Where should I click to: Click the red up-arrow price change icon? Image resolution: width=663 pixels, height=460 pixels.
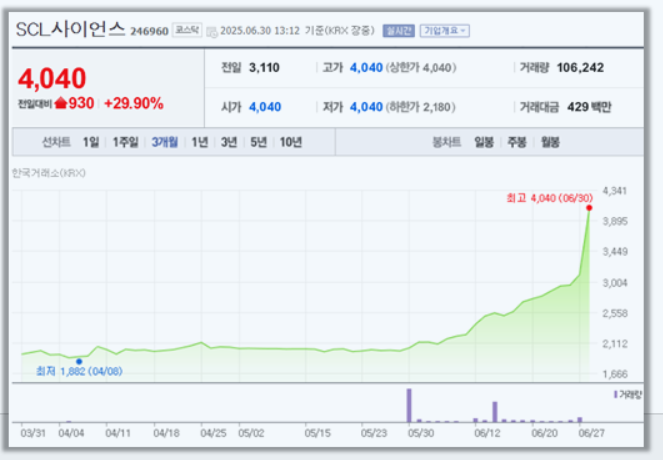pos(61,103)
